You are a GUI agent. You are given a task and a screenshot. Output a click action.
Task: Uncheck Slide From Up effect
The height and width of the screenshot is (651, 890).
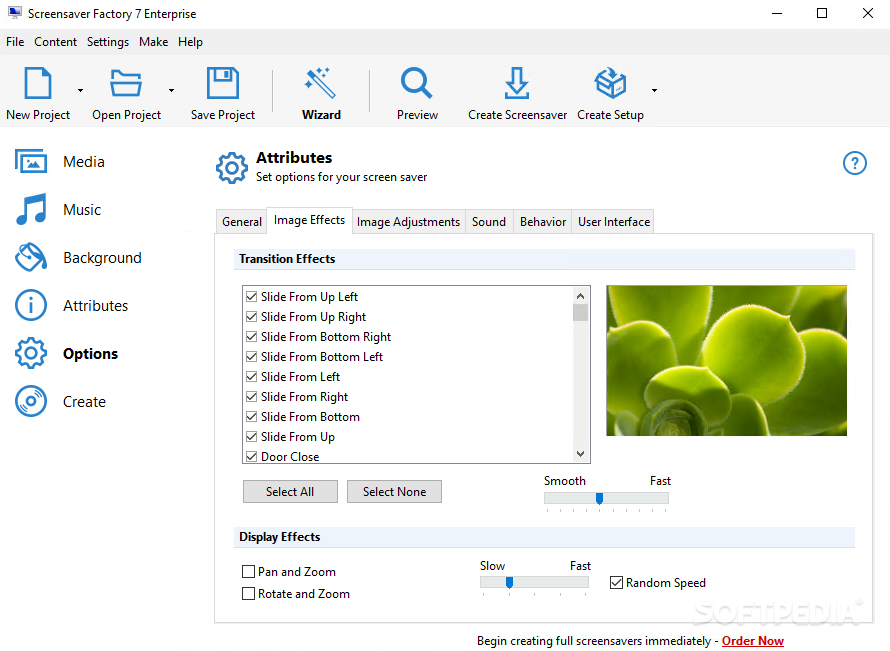coord(251,436)
